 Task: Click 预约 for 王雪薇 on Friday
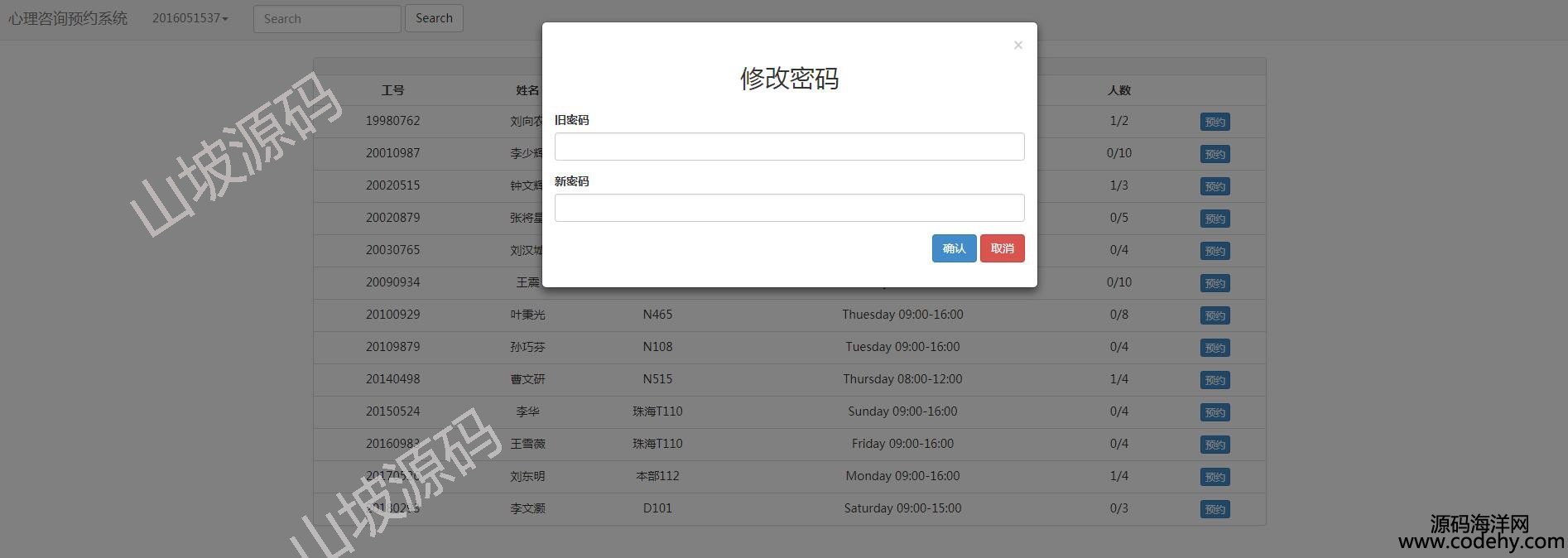tap(1214, 445)
